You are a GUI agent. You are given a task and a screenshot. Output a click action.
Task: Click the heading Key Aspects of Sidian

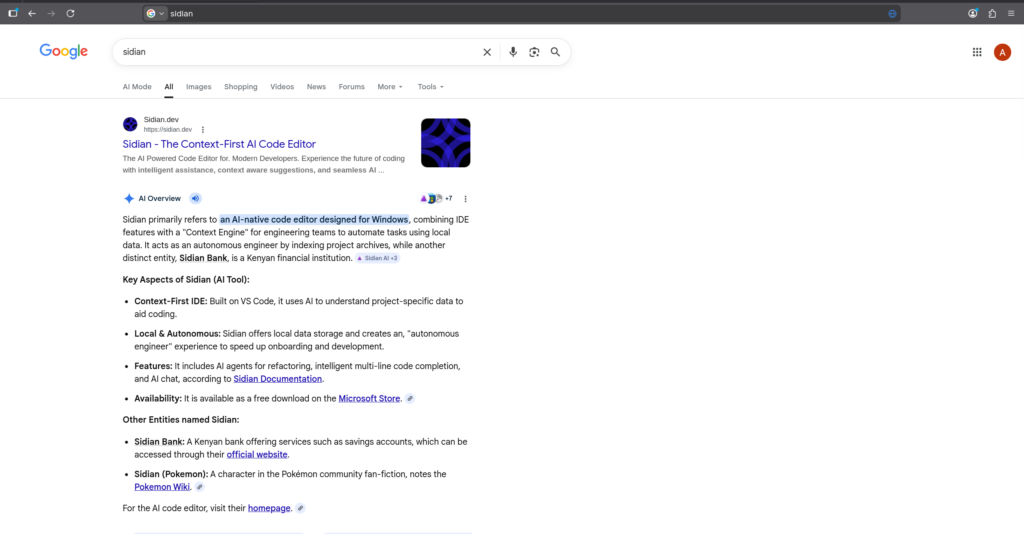tap(185, 279)
